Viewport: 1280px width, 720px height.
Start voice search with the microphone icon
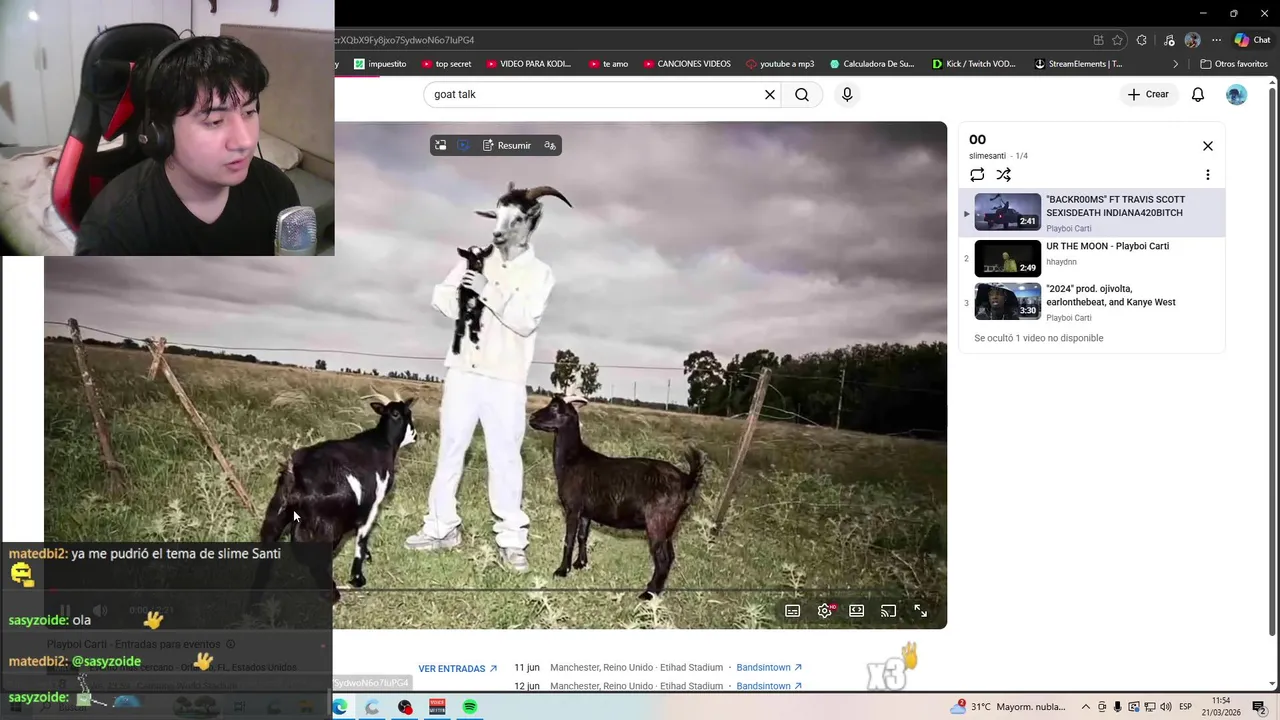pyautogui.click(x=847, y=94)
